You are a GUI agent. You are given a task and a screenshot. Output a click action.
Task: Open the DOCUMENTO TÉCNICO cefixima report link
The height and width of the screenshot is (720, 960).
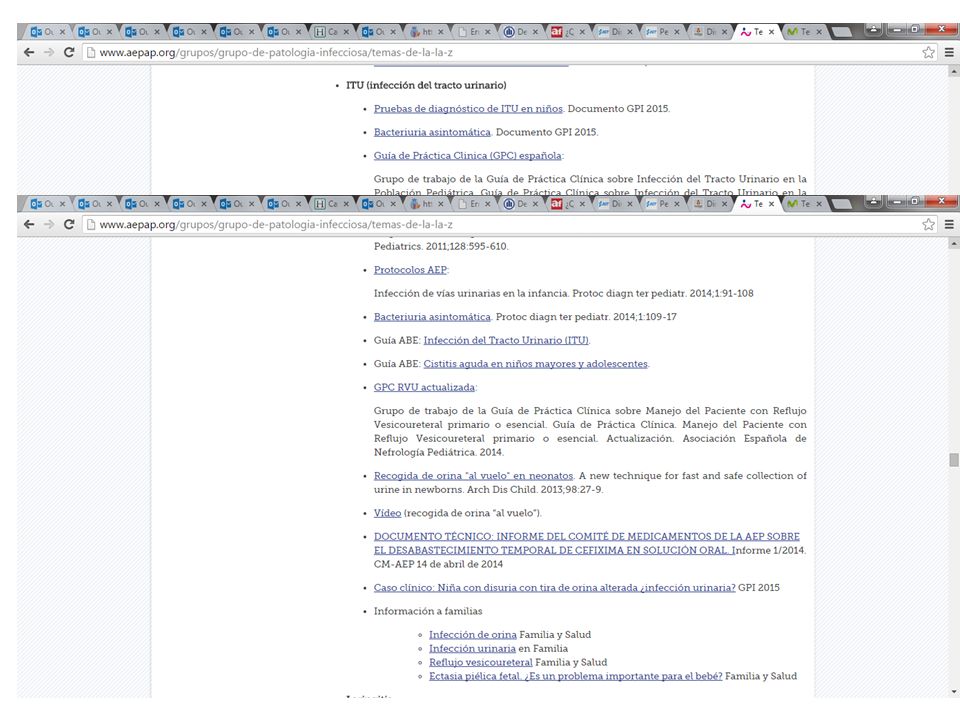(587, 543)
